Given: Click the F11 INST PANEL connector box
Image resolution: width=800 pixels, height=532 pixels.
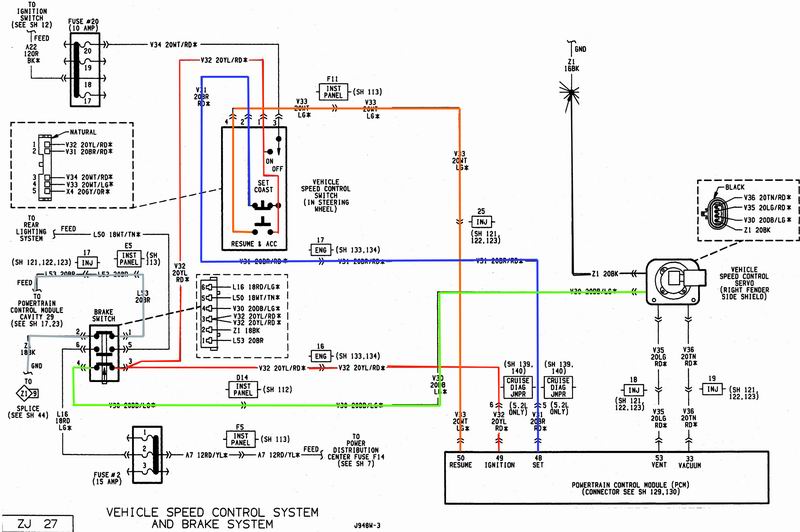Looking at the screenshot, I should (x=331, y=90).
